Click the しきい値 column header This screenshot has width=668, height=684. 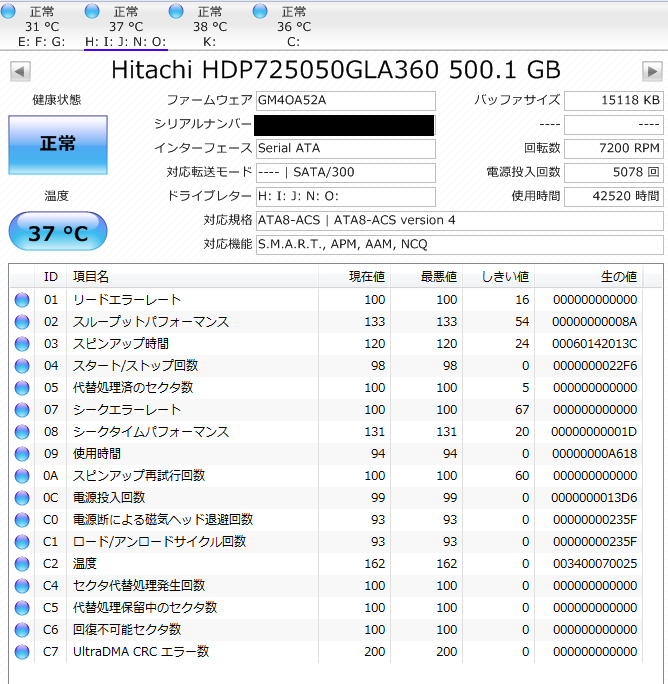[x=505, y=276]
